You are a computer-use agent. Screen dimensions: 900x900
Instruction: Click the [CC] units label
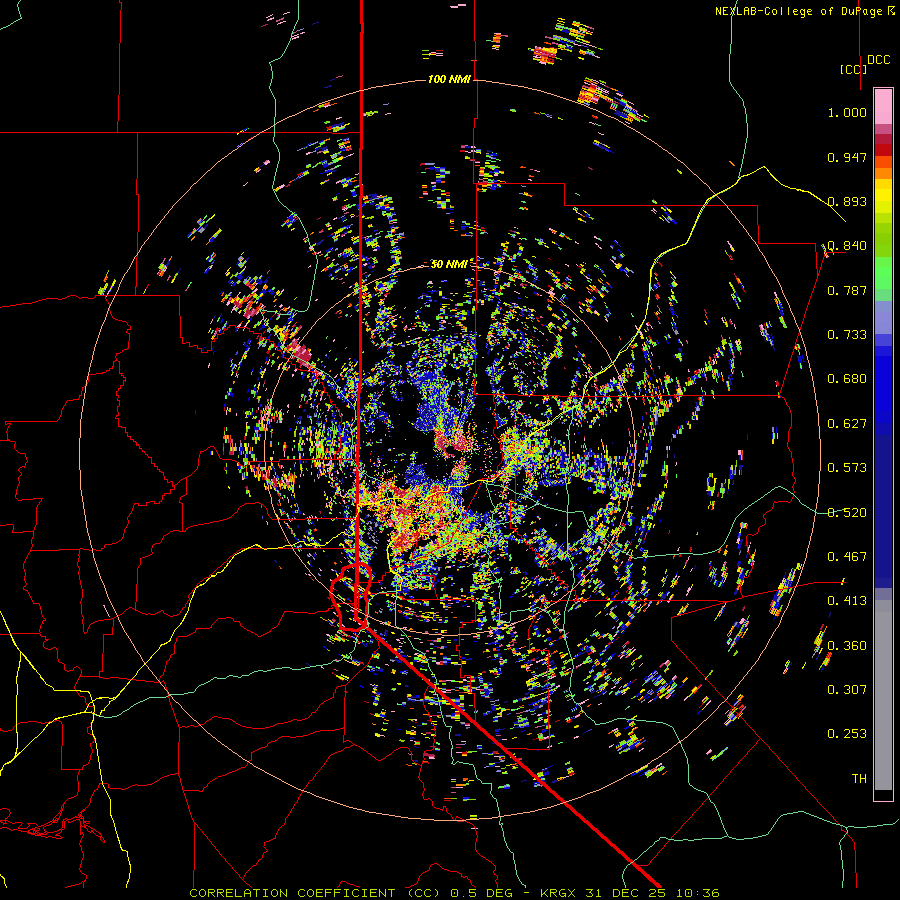pyautogui.click(x=854, y=69)
